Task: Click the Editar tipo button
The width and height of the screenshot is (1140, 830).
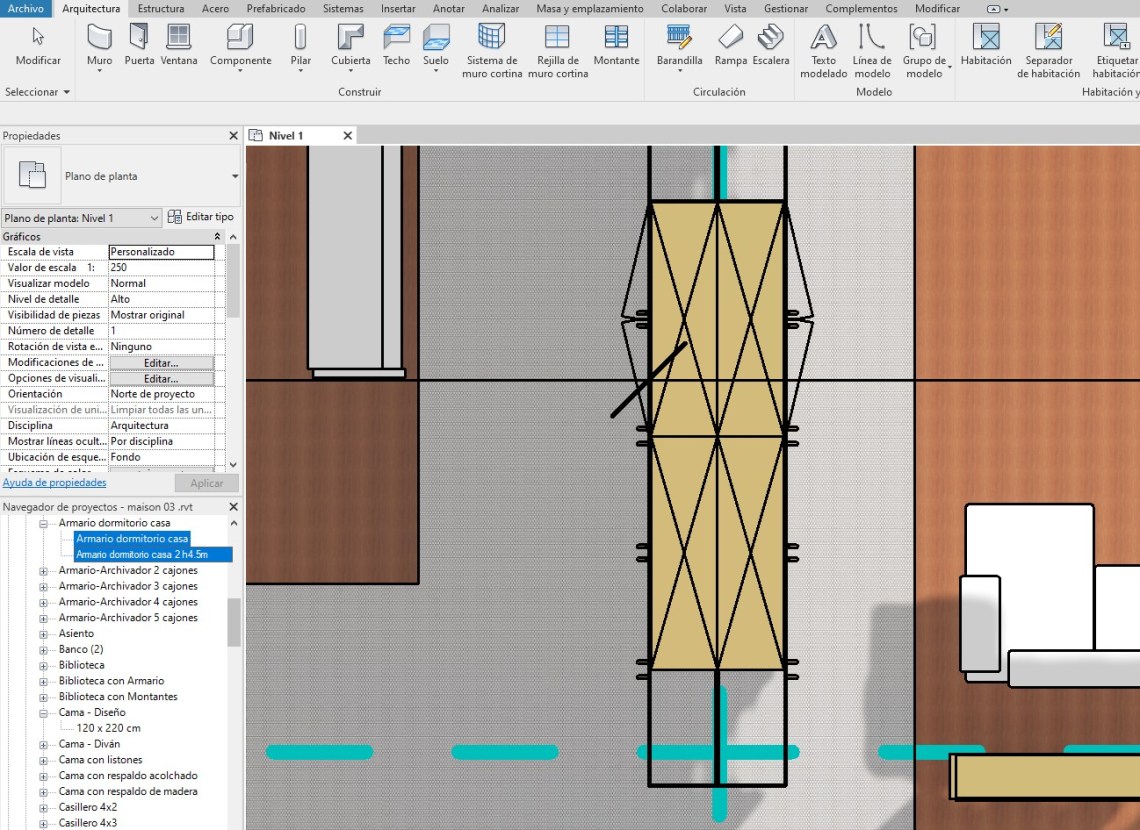Action: 201,217
